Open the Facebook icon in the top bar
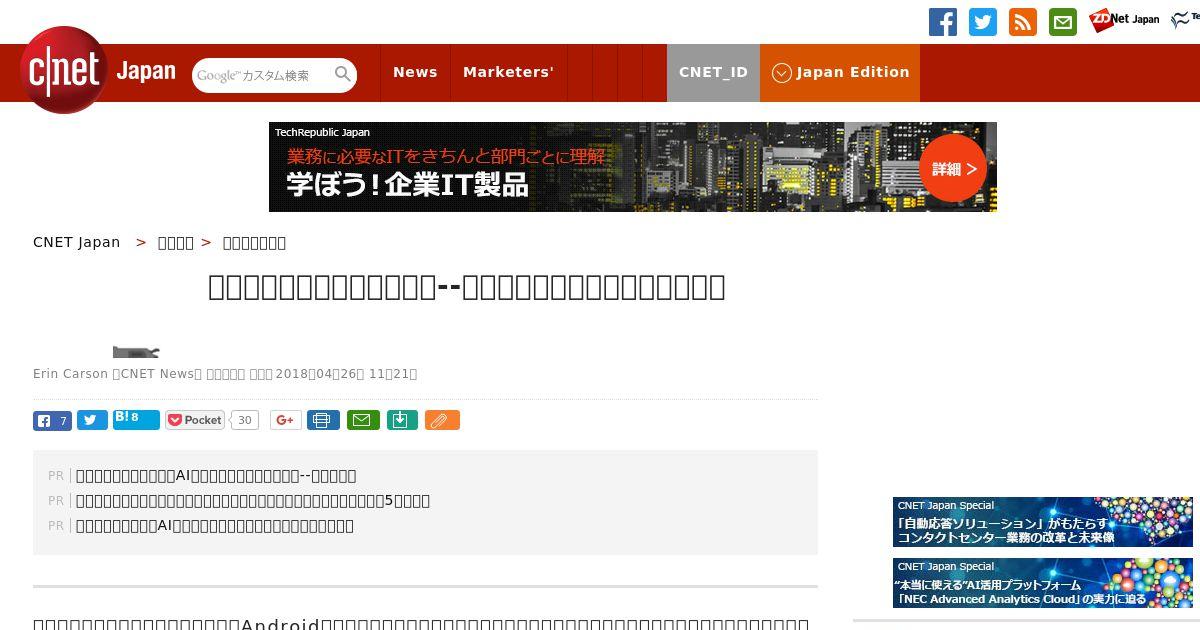Image resolution: width=1200 pixels, height=630 pixels. (x=943, y=22)
